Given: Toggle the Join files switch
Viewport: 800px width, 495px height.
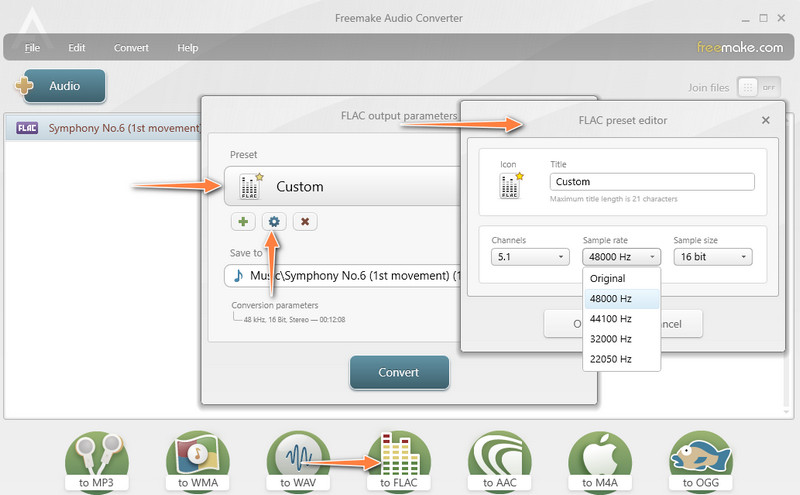Looking at the screenshot, I should [759, 88].
